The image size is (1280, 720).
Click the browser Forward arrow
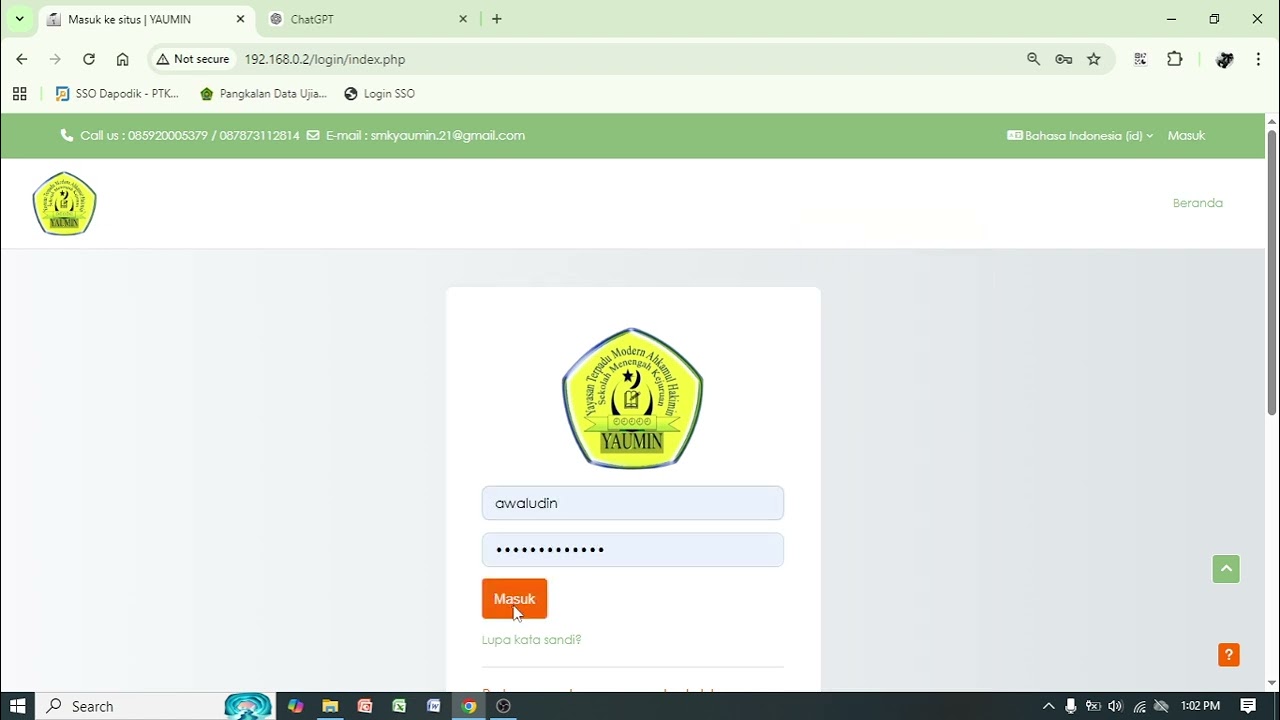pos(55,59)
